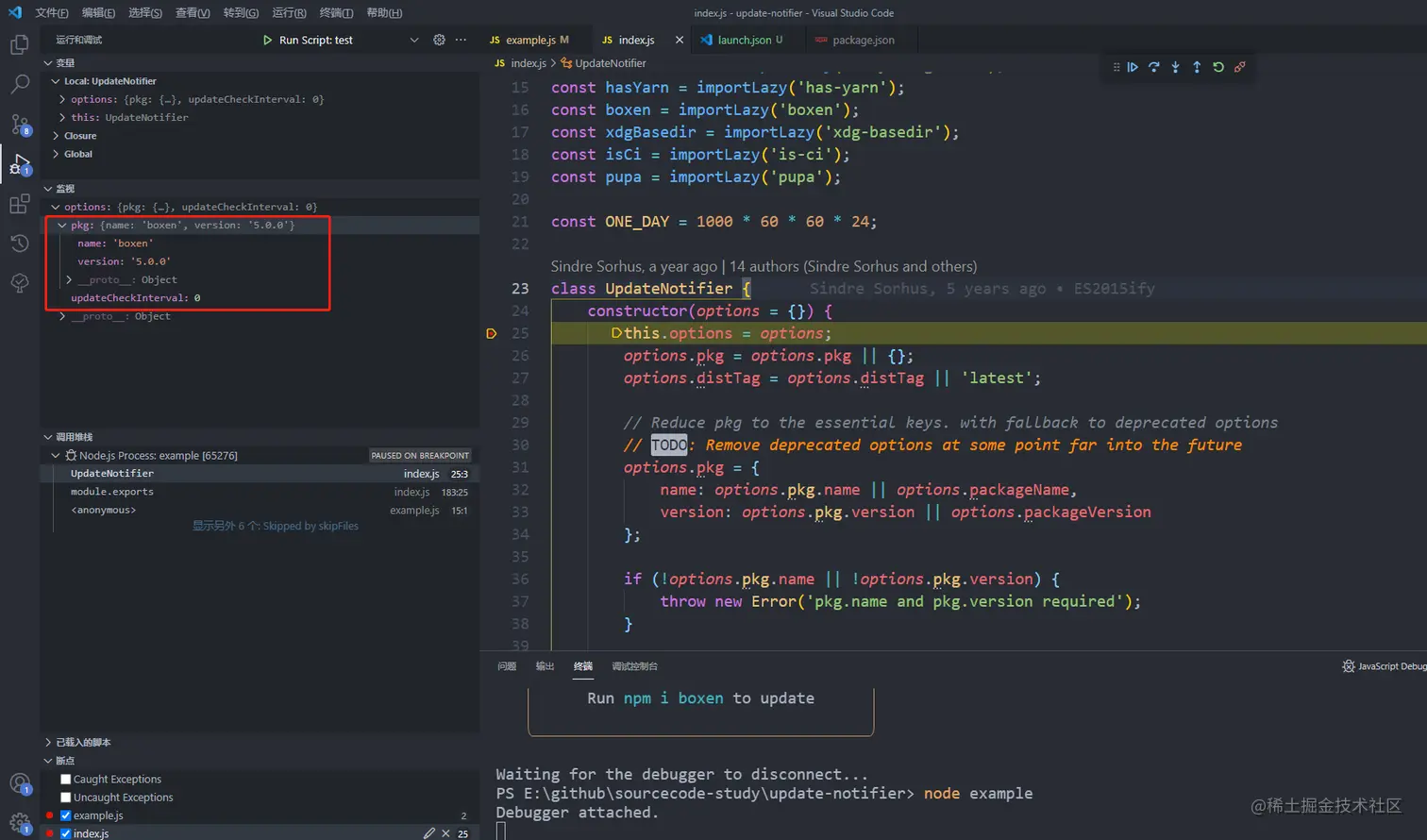Screen dimensions: 1427x840
Task: Close the index.js editor tab
Action: (679, 40)
